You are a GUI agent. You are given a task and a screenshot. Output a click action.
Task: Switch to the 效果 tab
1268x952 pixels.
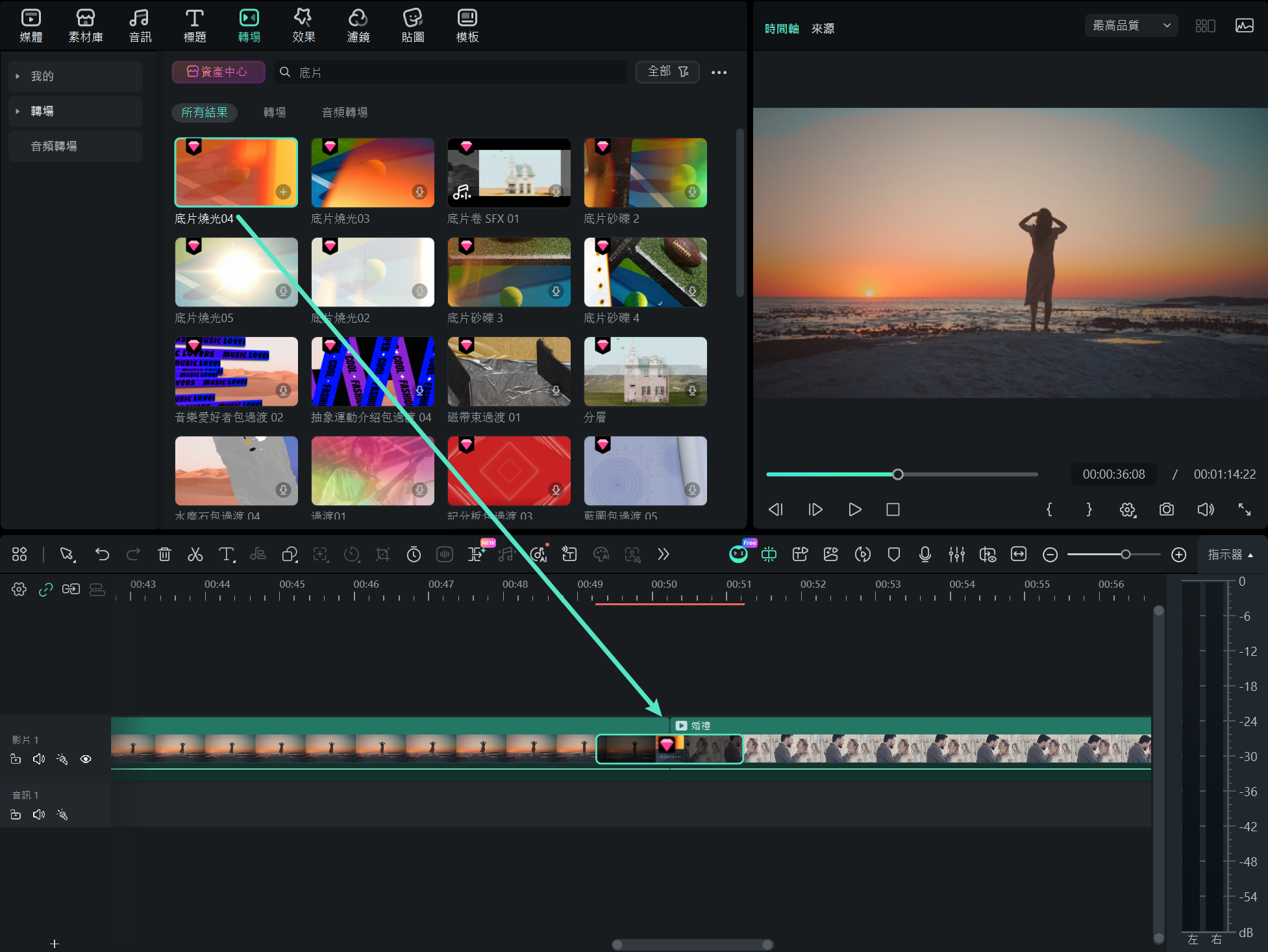tap(303, 26)
